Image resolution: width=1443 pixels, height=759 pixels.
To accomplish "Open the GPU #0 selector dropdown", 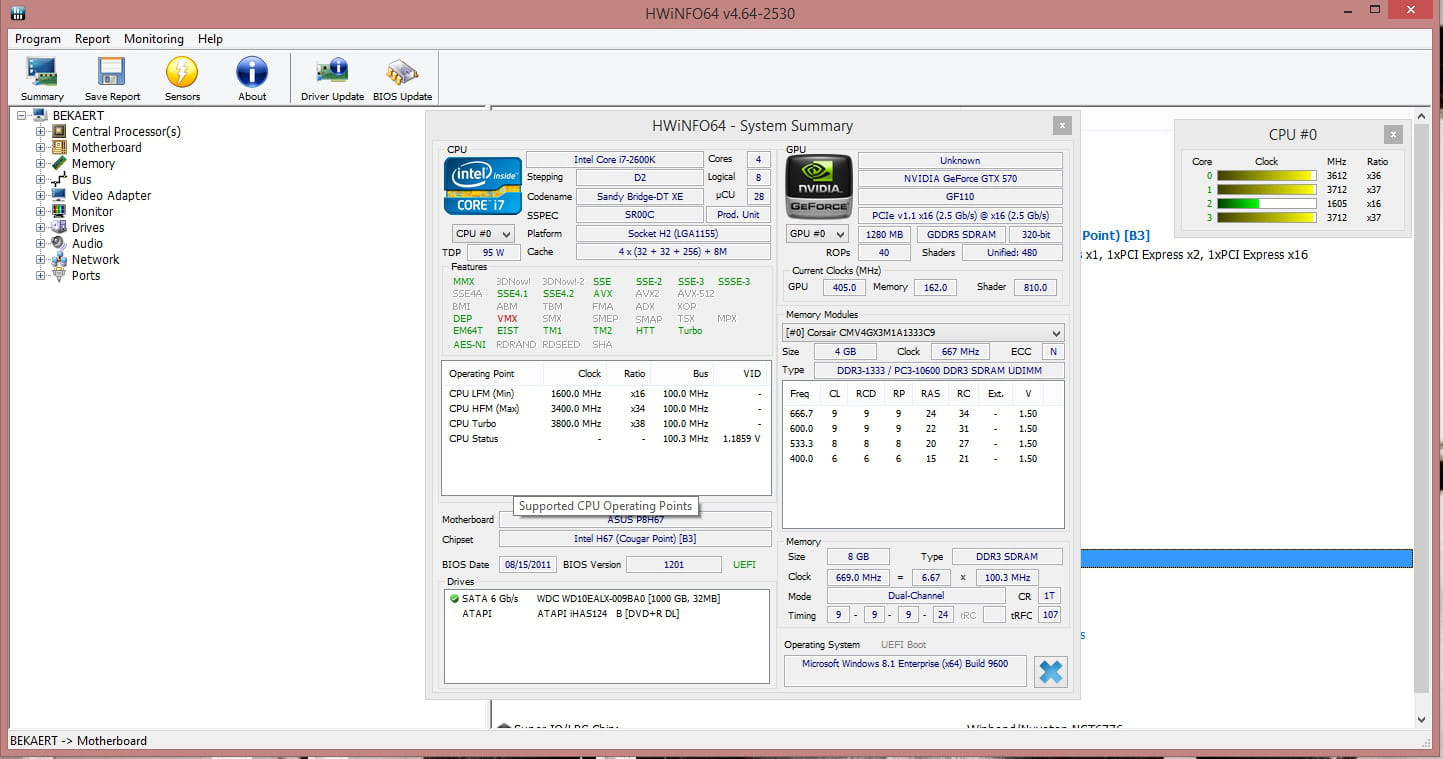I will [x=817, y=234].
